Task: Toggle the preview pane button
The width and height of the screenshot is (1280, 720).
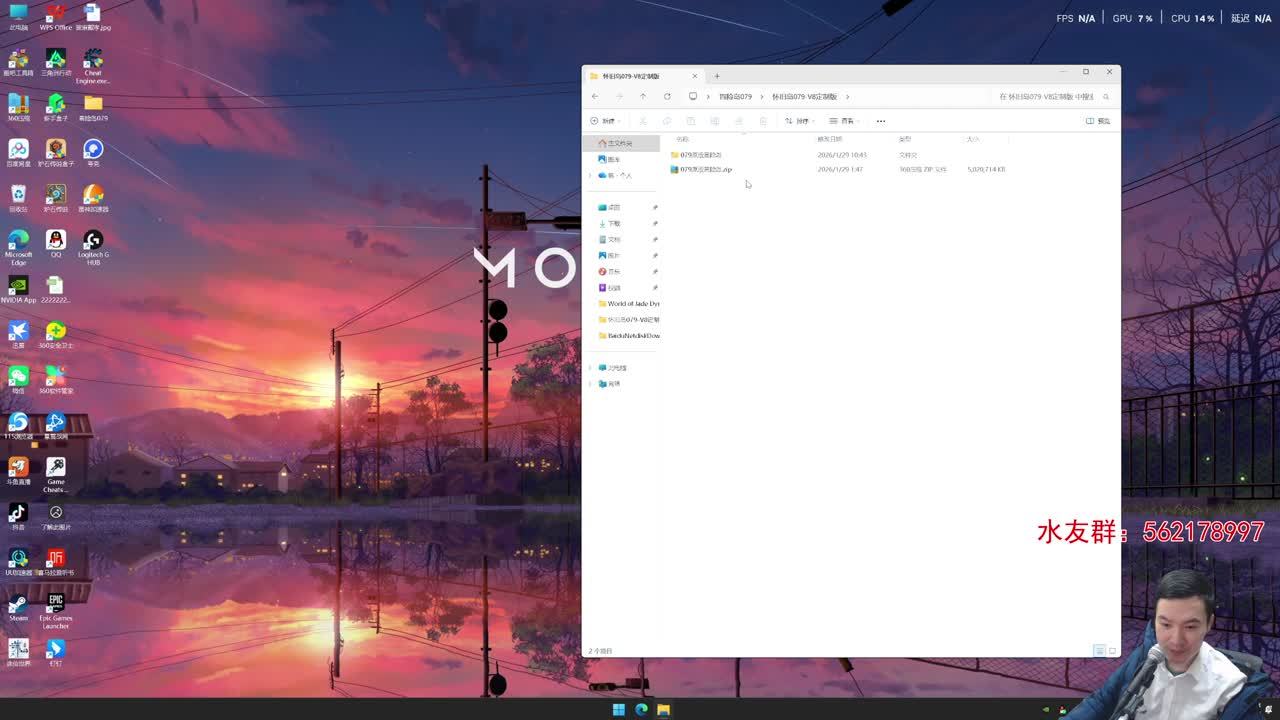Action: (1097, 121)
